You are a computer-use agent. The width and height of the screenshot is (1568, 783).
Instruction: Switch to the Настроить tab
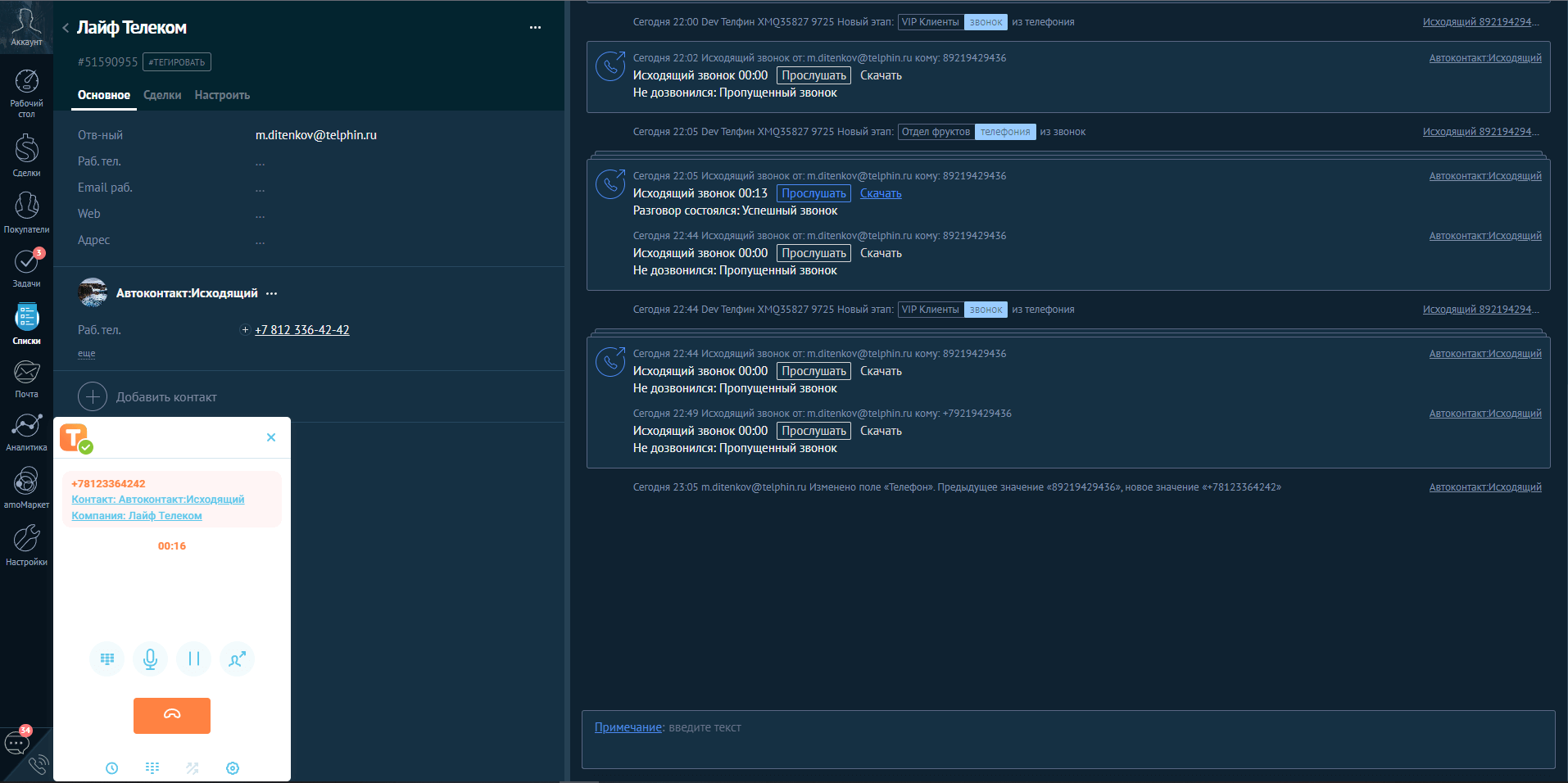222,95
